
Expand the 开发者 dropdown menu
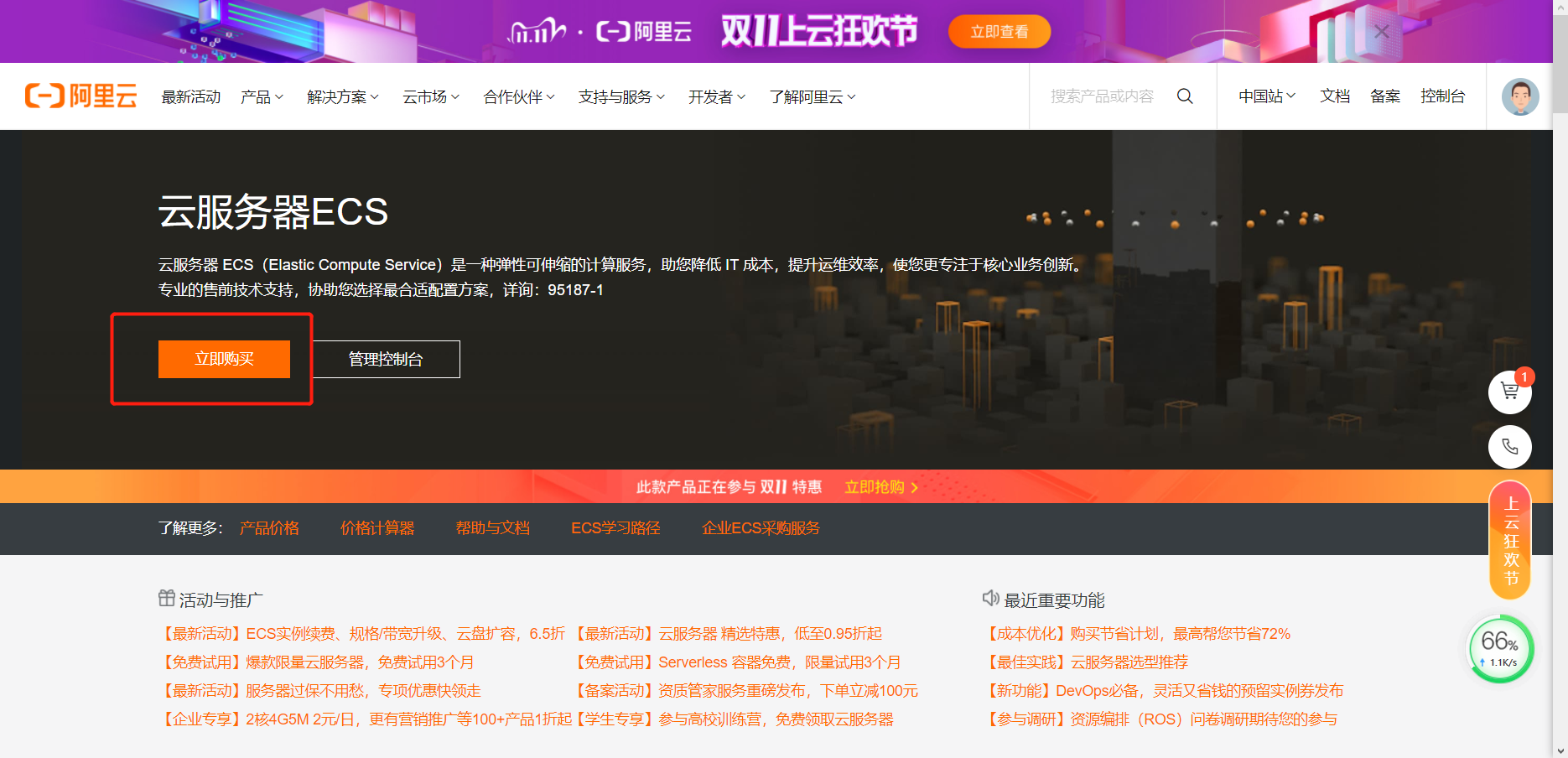[x=717, y=97]
